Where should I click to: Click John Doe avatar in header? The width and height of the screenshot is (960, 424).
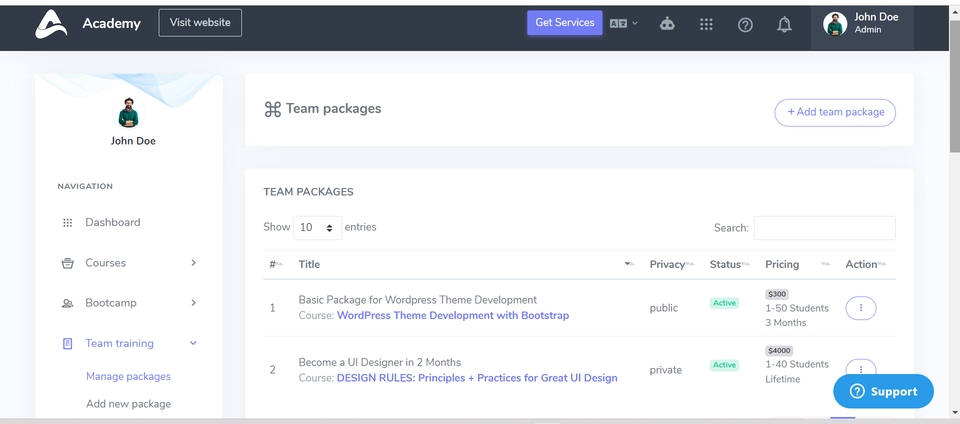[835, 24]
